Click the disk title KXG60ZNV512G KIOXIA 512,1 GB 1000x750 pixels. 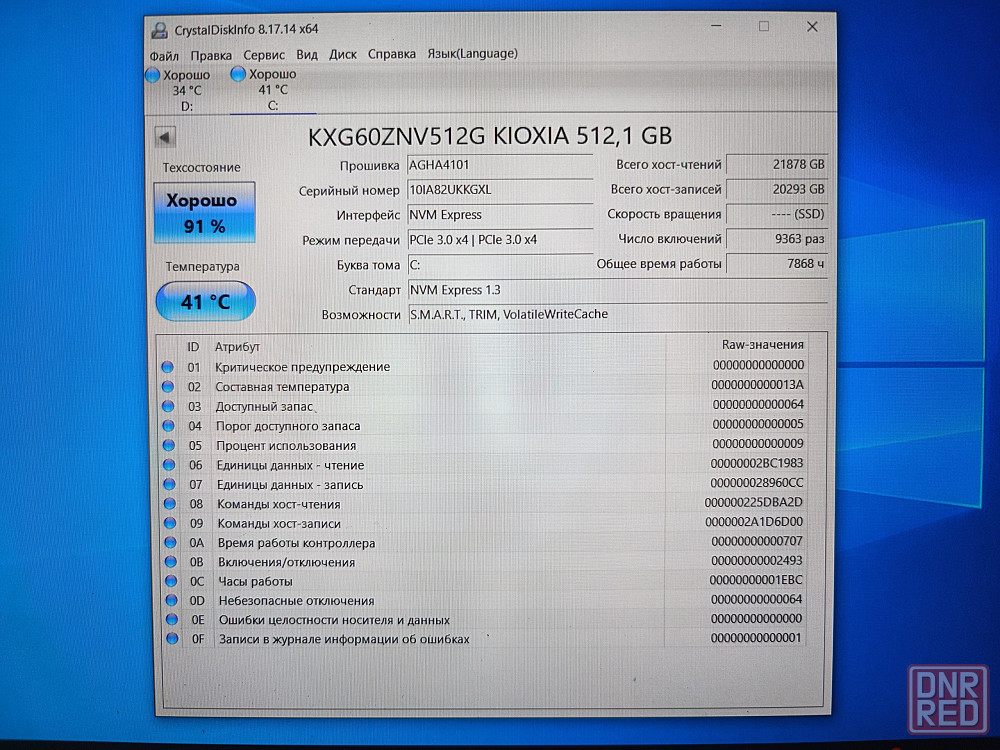pyautogui.click(x=490, y=136)
